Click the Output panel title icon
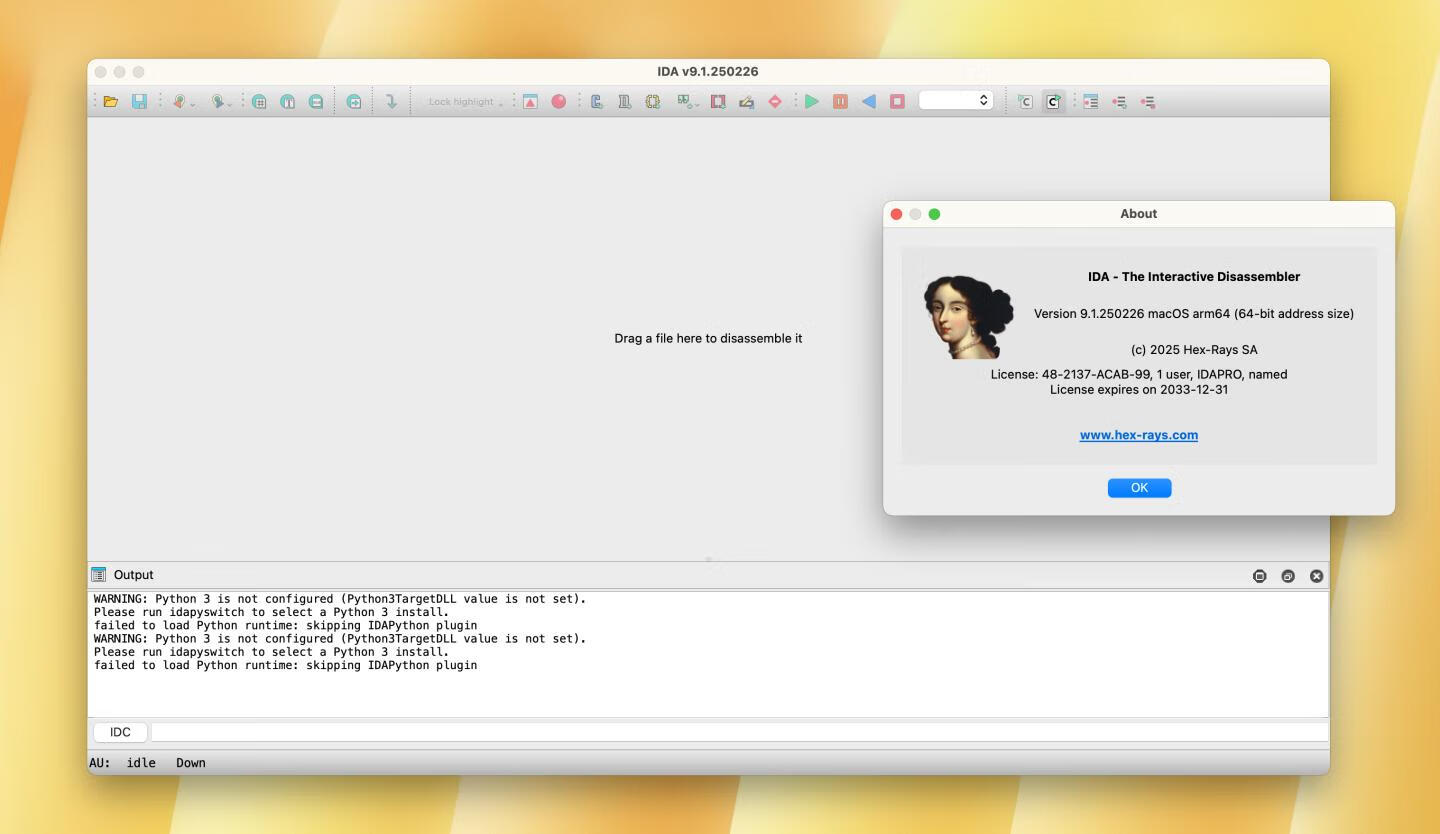 point(98,574)
